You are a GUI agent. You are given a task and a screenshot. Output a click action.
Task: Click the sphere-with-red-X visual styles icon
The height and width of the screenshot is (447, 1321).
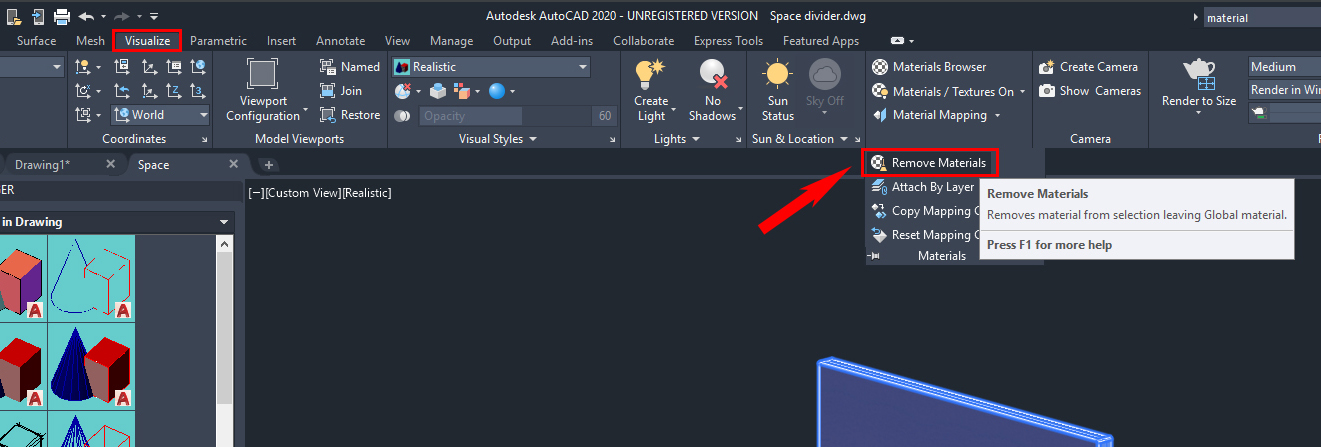coord(403,91)
